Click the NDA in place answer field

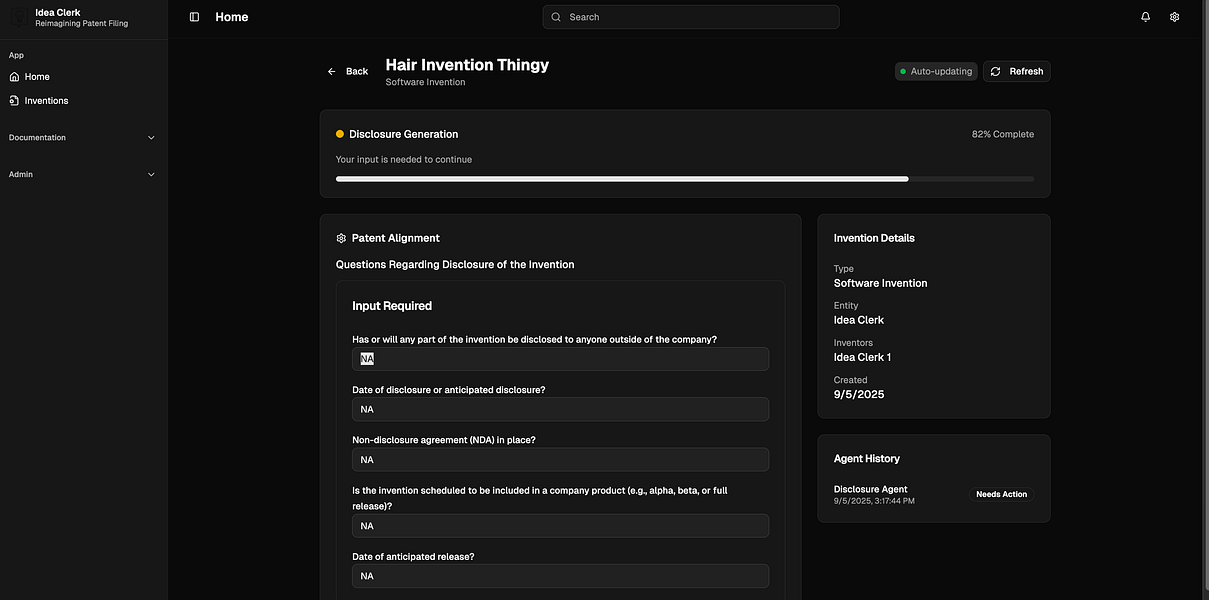tap(560, 460)
